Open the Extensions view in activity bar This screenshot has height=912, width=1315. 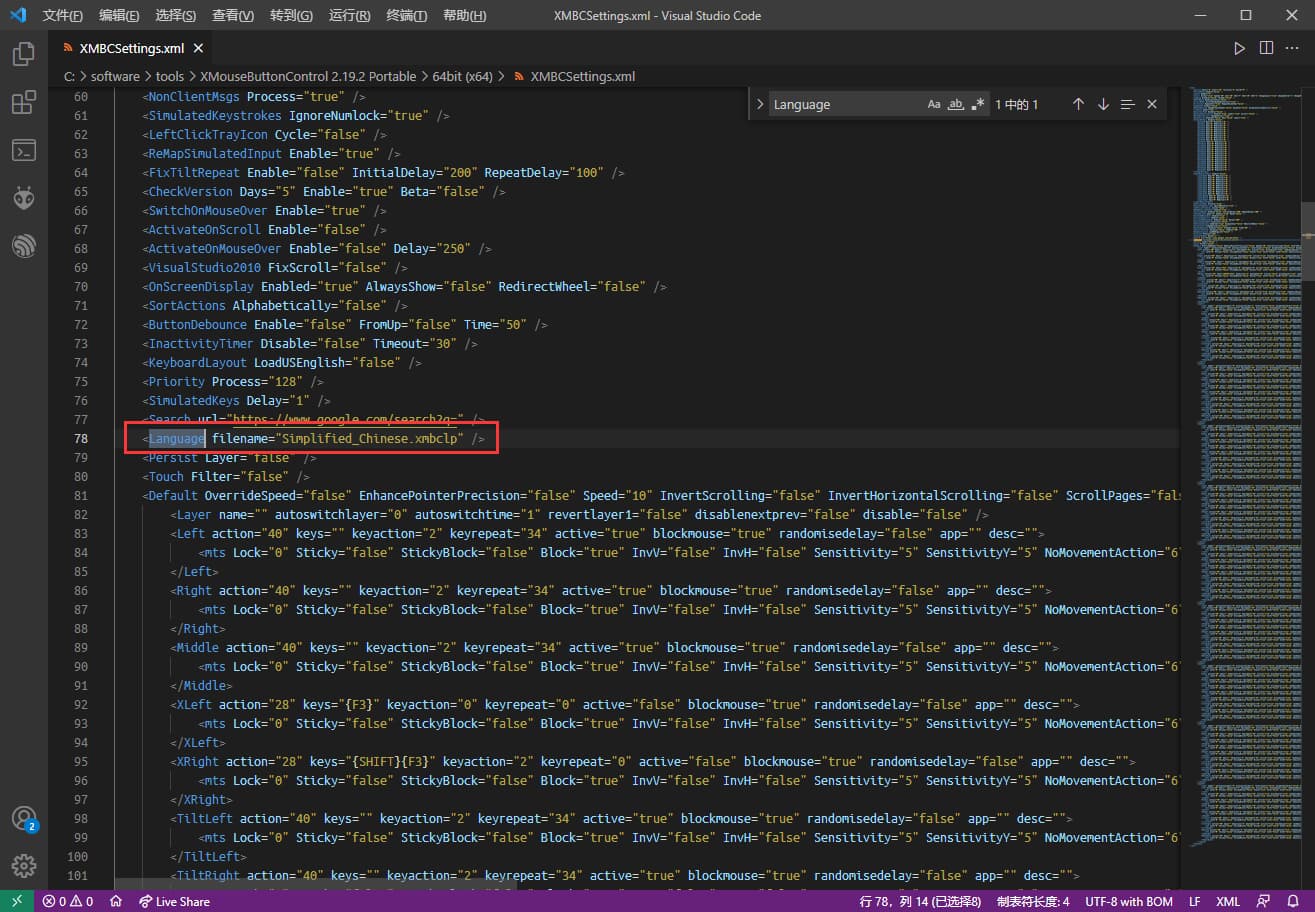click(24, 102)
